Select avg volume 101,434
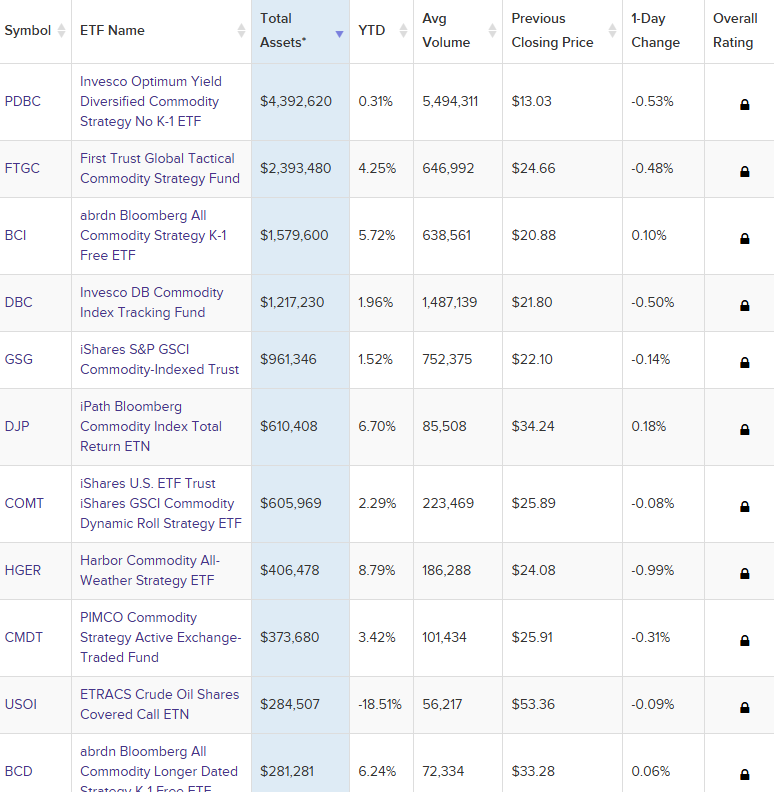The width and height of the screenshot is (774, 792). [x=445, y=637]
